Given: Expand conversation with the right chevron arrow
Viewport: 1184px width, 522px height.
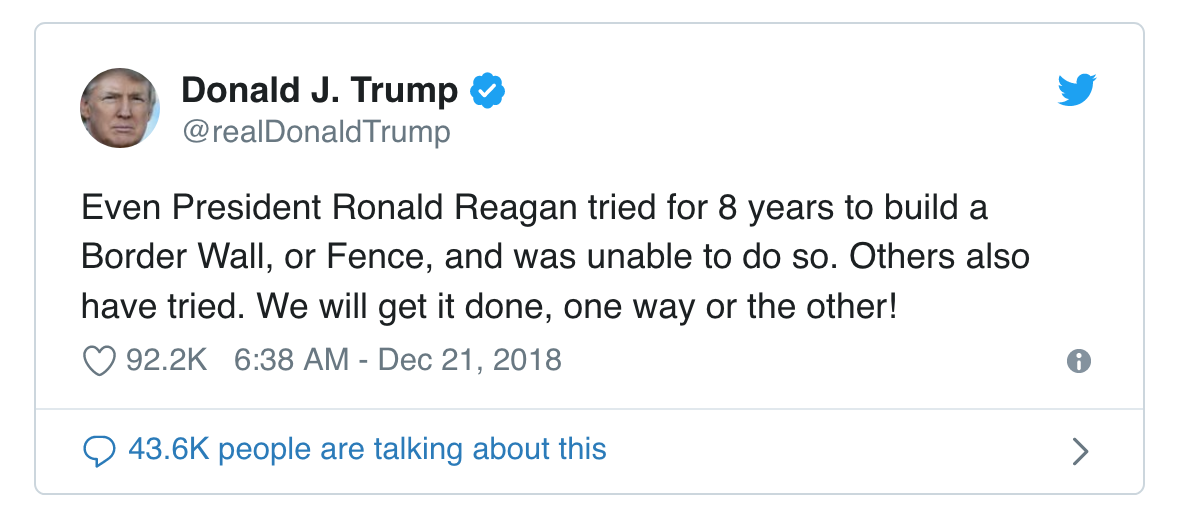Looking at the screenshot, I should click(x=1079, y=451).
